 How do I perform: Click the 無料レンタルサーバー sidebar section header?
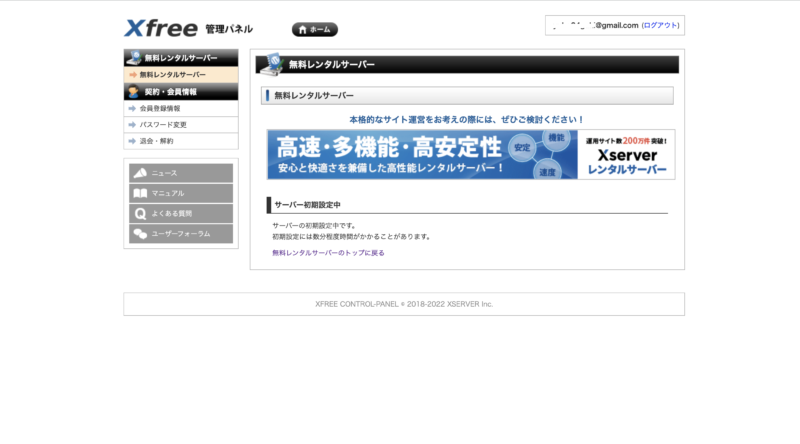point(181,58)
